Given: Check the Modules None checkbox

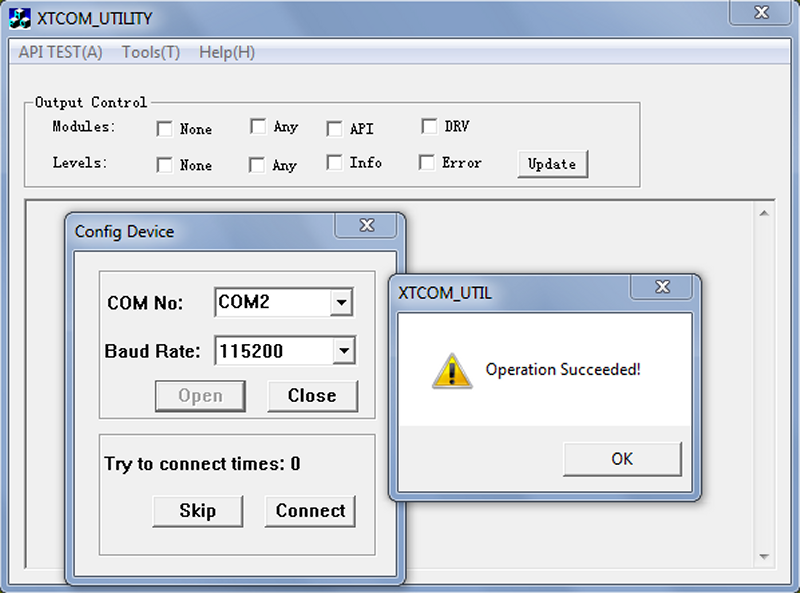Looking at the screenshot, I should coord(165,129).
